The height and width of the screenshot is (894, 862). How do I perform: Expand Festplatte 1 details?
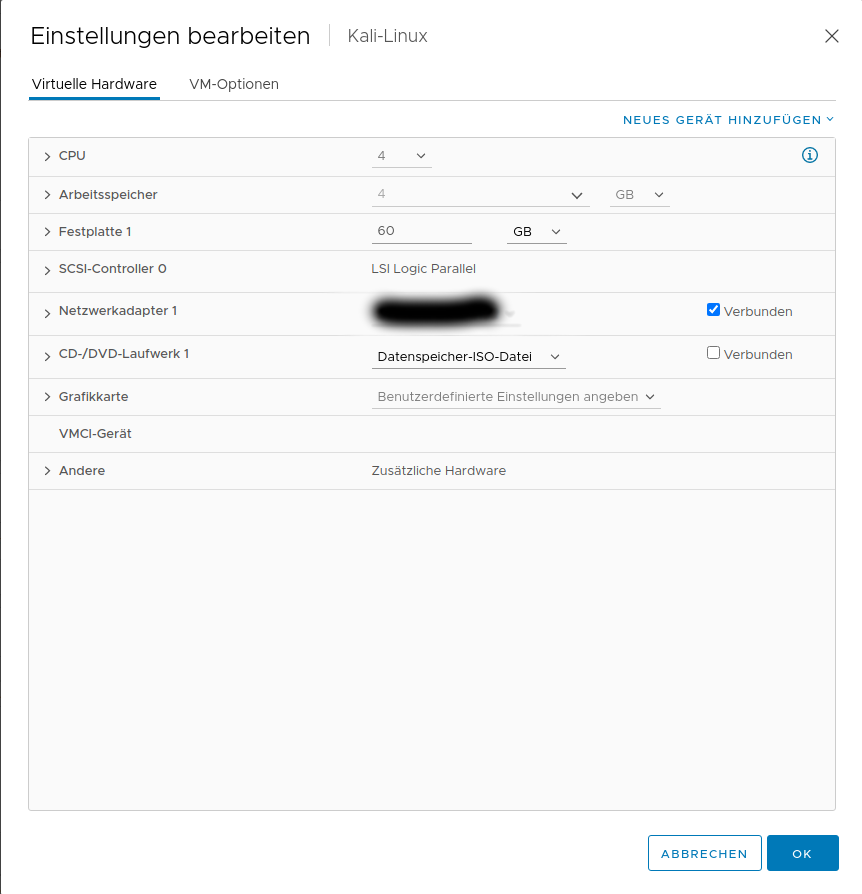coord(47,232)
